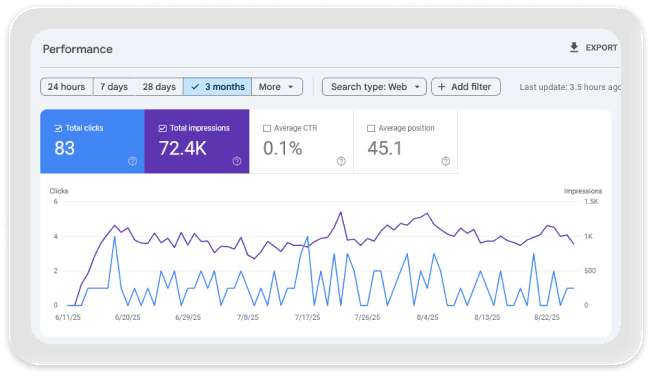Click the Clicks axis title

[x=59, y=191]
